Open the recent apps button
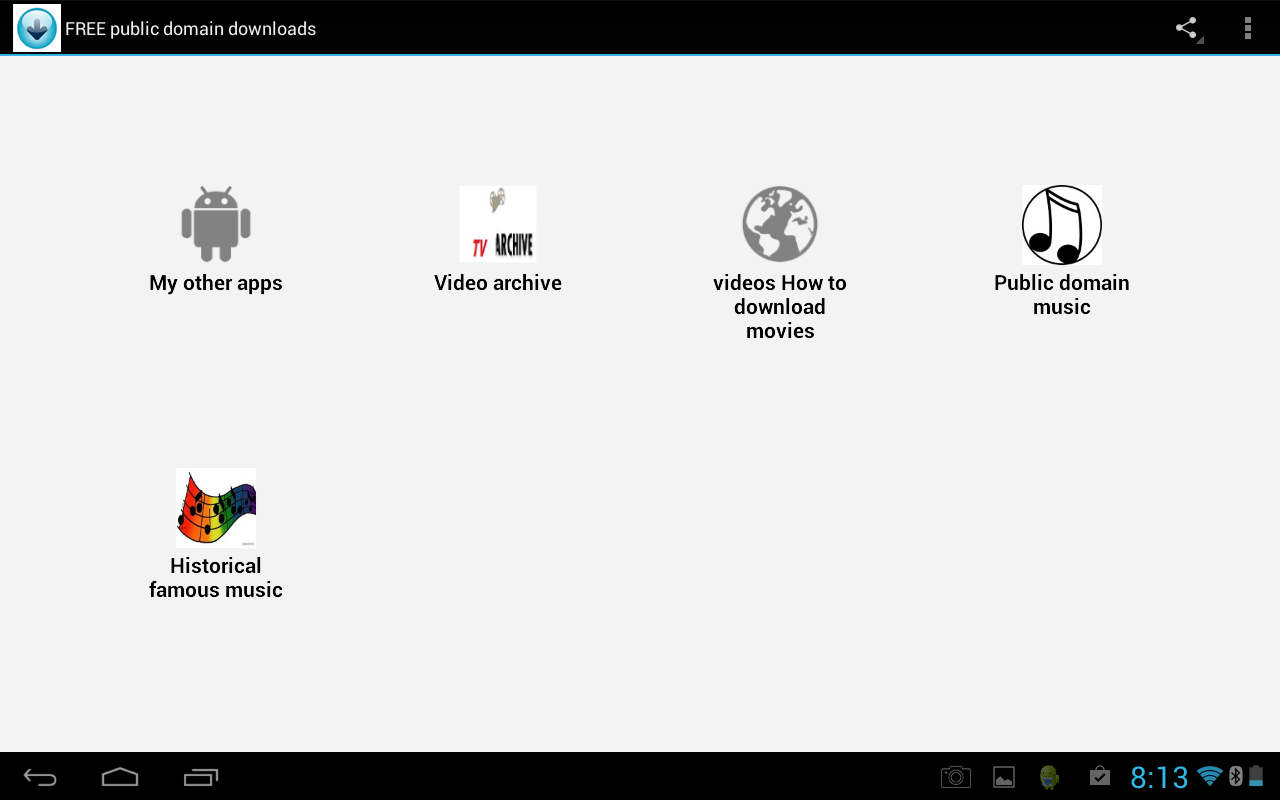 click(200, 777)
